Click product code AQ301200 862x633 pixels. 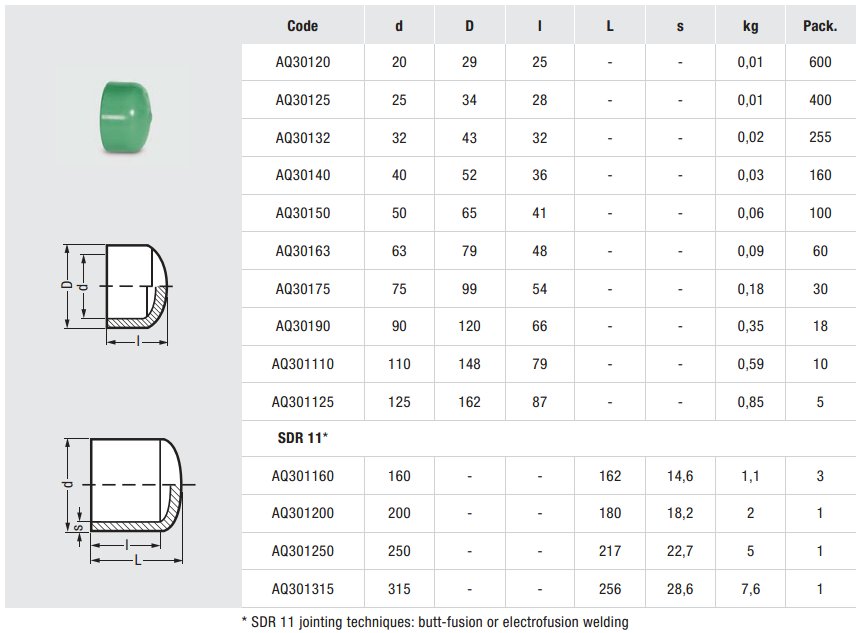[x=303, y=513]
